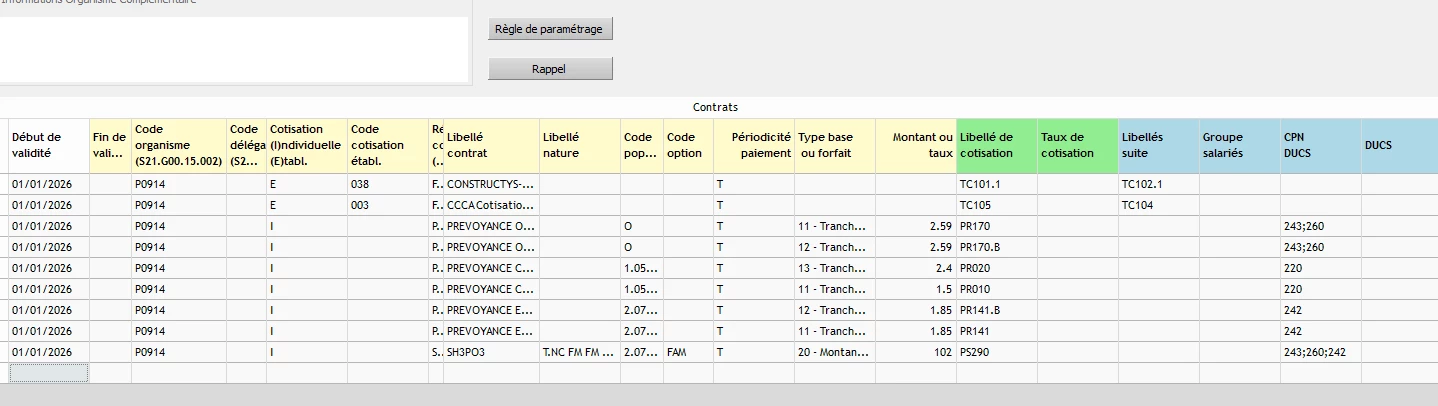Click the Taux de cotisation column header
The width and height of the screenshot is (1438, 406).
pos(1077,145)
